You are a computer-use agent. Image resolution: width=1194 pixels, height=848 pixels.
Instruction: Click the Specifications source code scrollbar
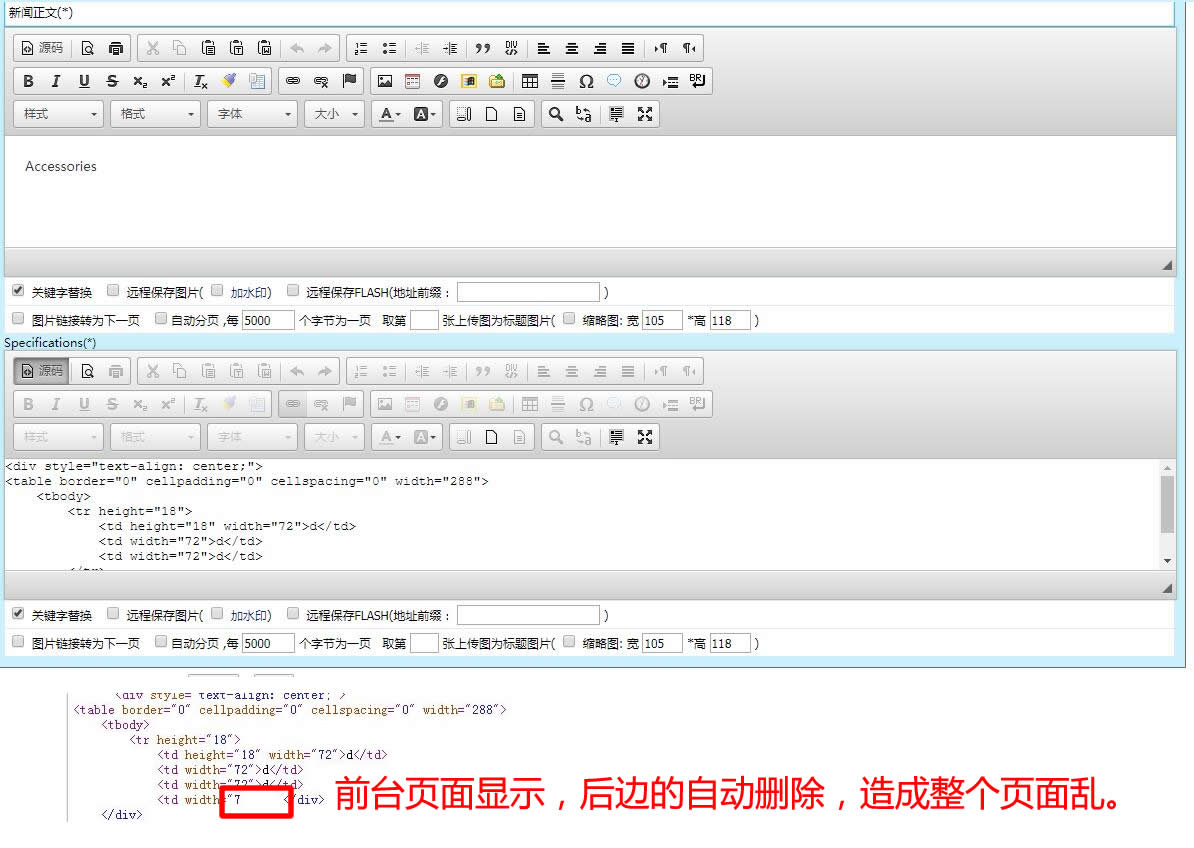[x=1167, y=505]
